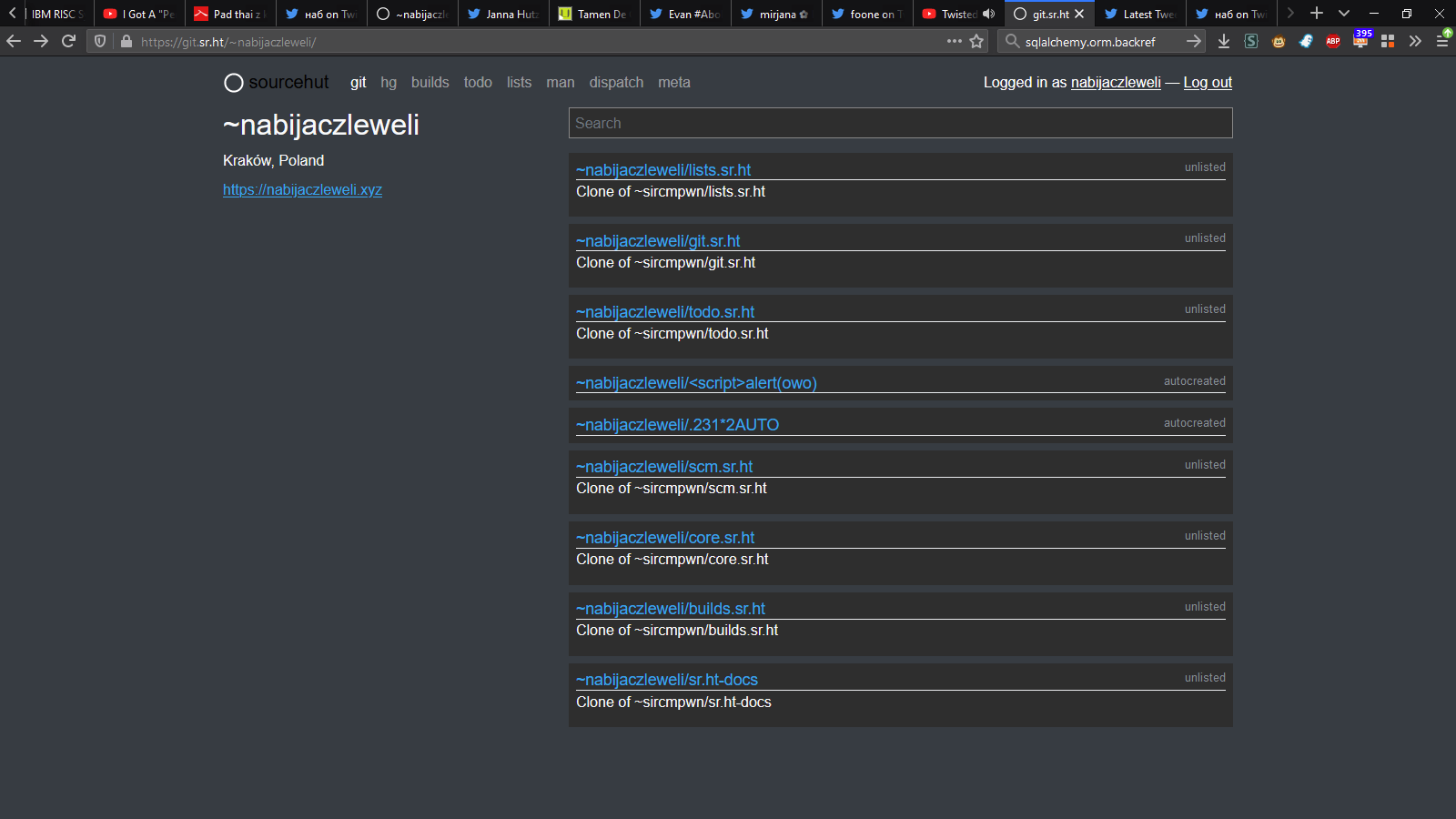Image resolution: width=1456 pixels, height=819 pixels.
Task: Open the ~nabijaczleweli/git.sr.ht repository link
Action: (658, 241)
